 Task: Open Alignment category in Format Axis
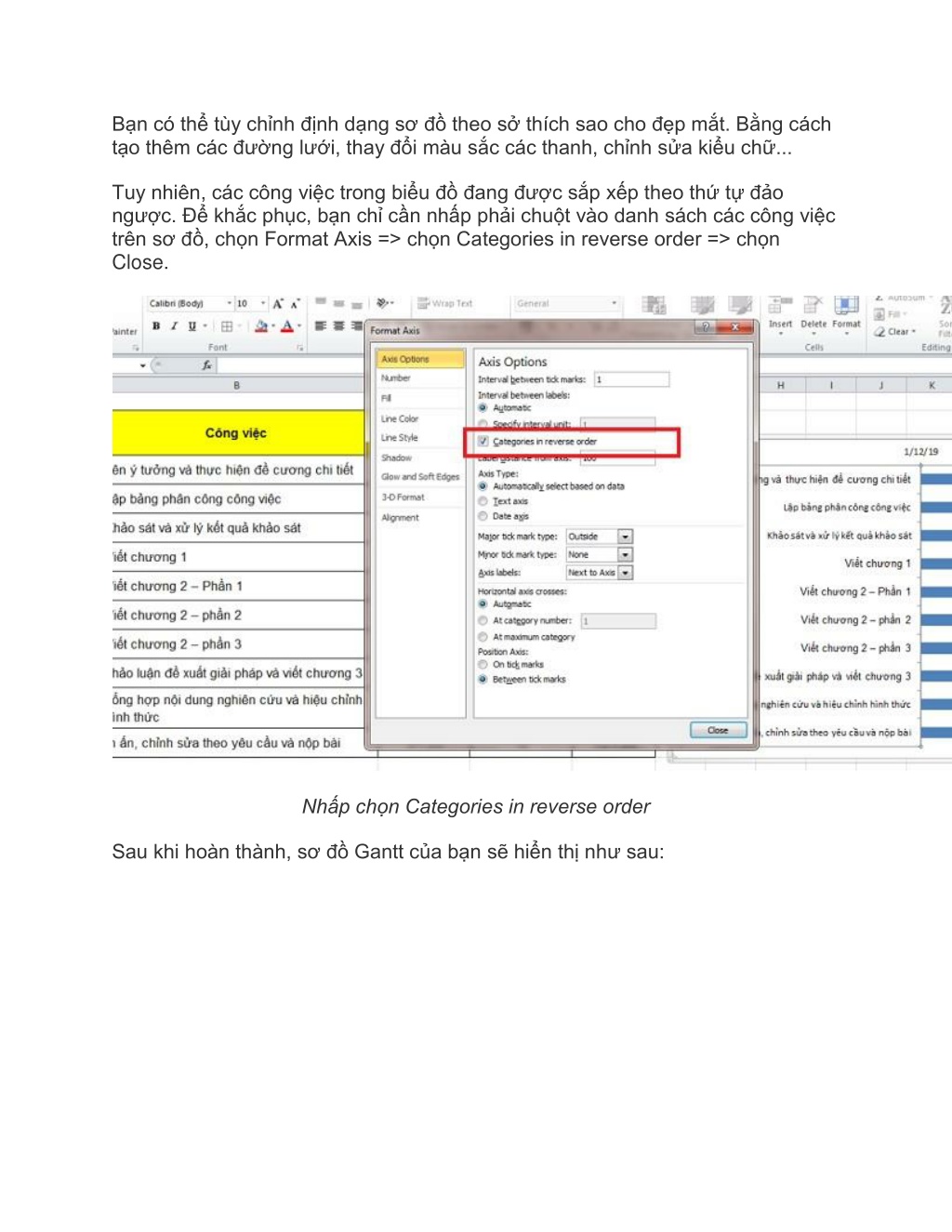[x=420, y=518]
